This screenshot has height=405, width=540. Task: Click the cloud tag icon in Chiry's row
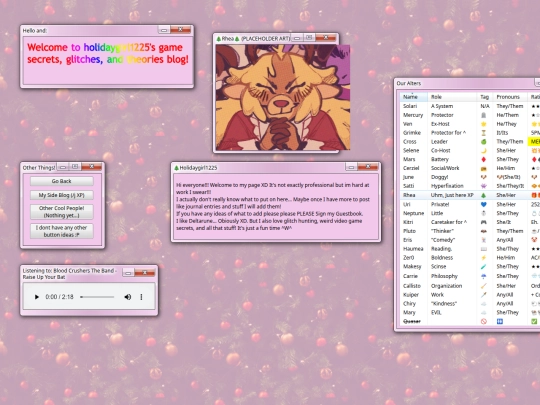coord(484,304)
